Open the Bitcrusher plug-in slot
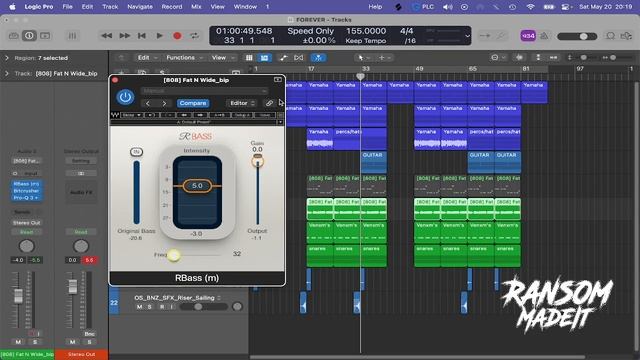Image resolution: width=640 pixels, height=360 pixels. click(x=26, y=191)
